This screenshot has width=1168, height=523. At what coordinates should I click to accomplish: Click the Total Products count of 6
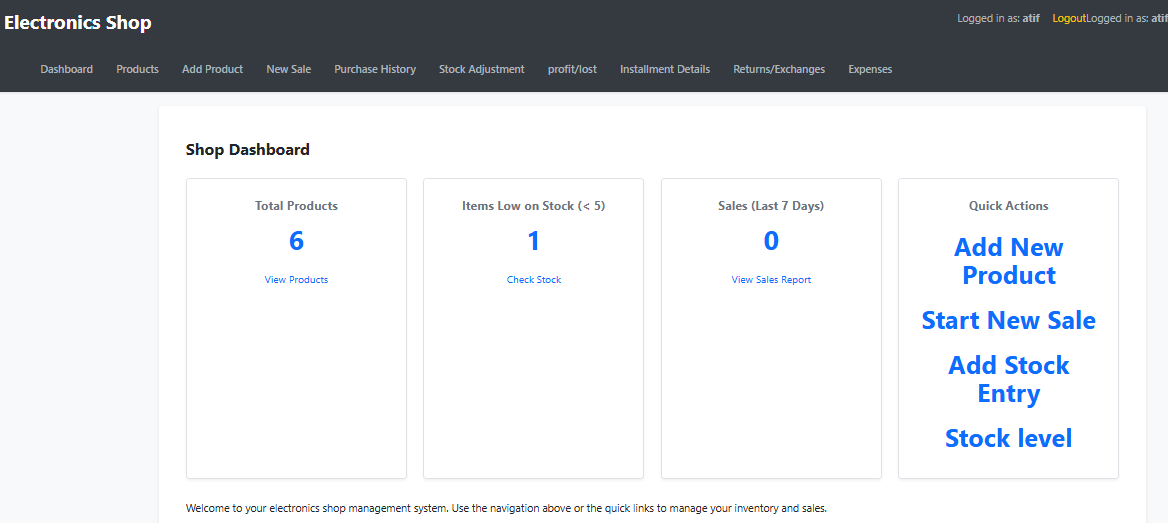pos(296,241)
